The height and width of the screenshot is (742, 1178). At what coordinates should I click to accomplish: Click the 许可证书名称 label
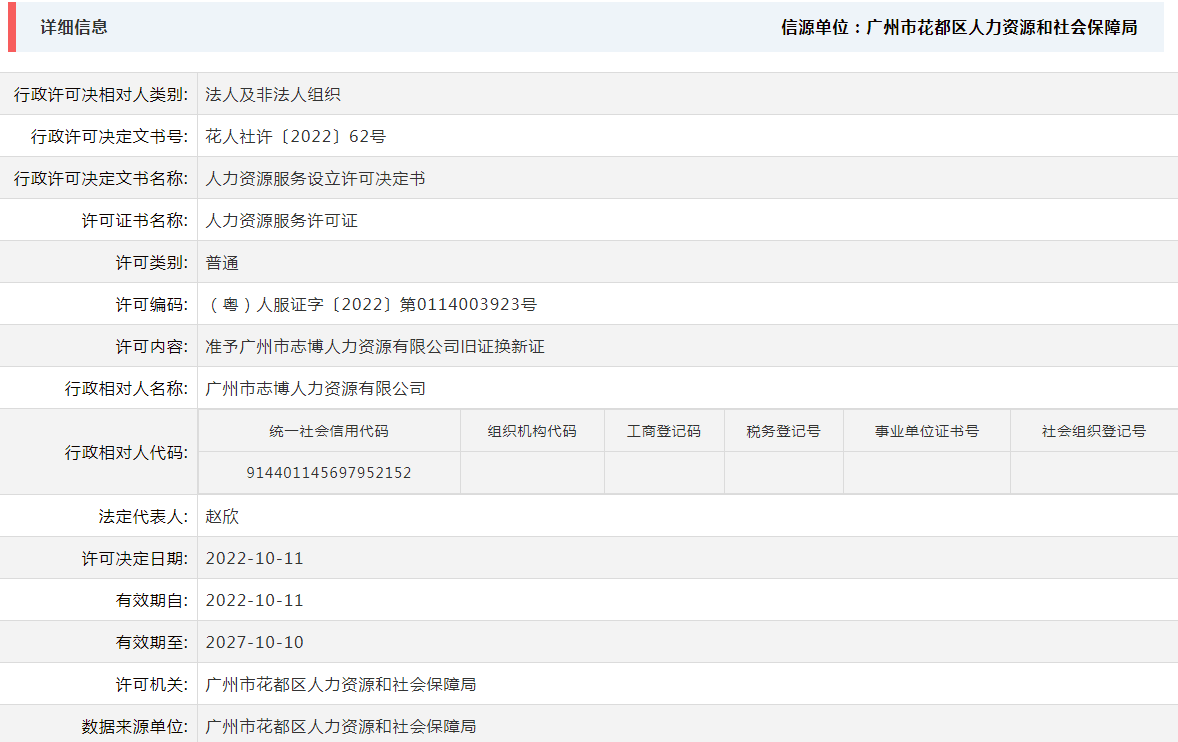pyautogui.click(x=134, y=221)
